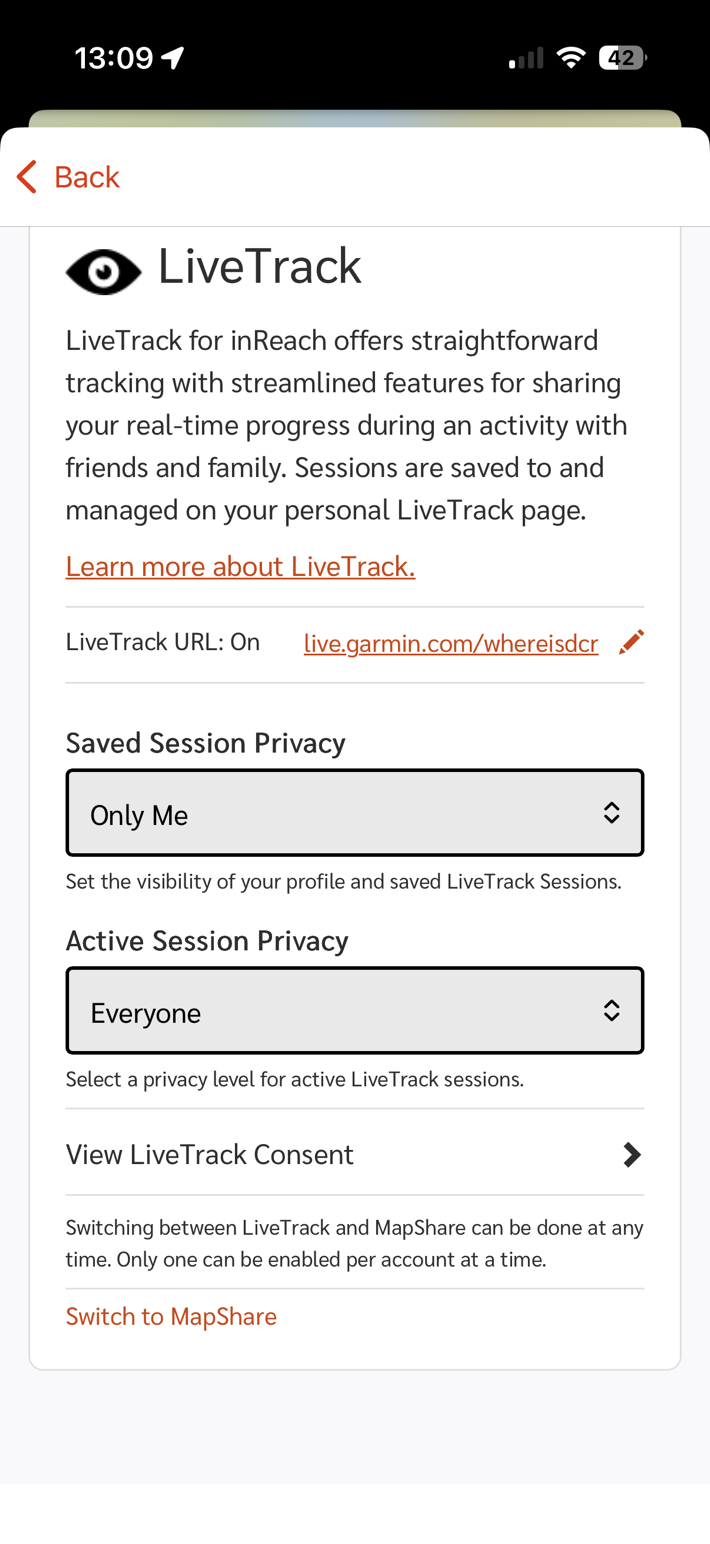Click the View LiveTrack Consent chevron
Screen dimensions: 710x1544
[631, 1155]
